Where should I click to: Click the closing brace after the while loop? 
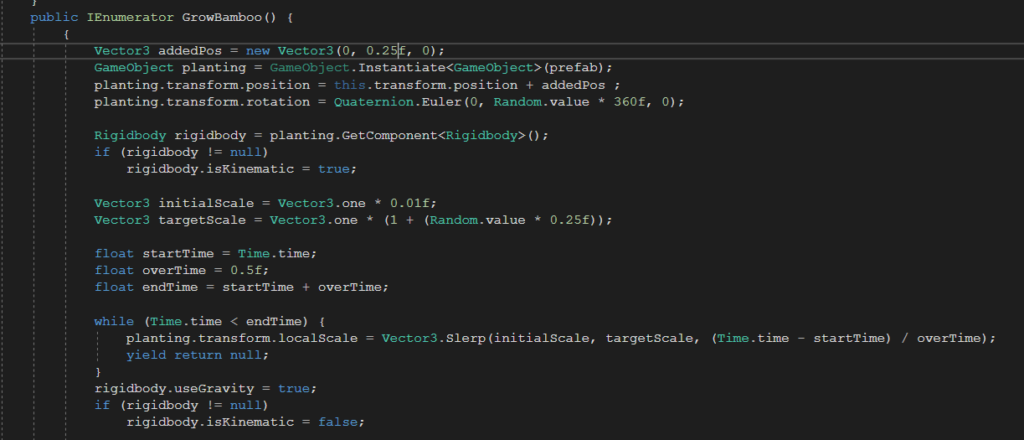pos(98,372)
